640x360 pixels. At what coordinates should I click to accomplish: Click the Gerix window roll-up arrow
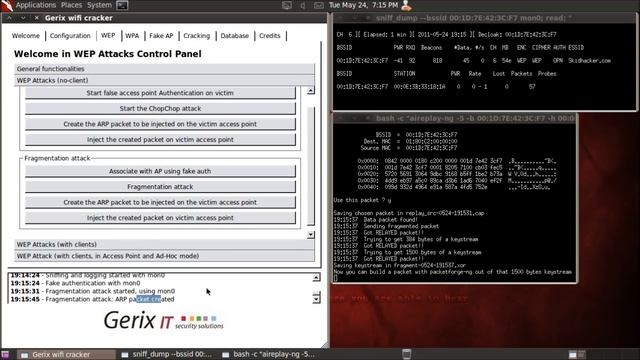pyautogui.click(x=9, y=18)
